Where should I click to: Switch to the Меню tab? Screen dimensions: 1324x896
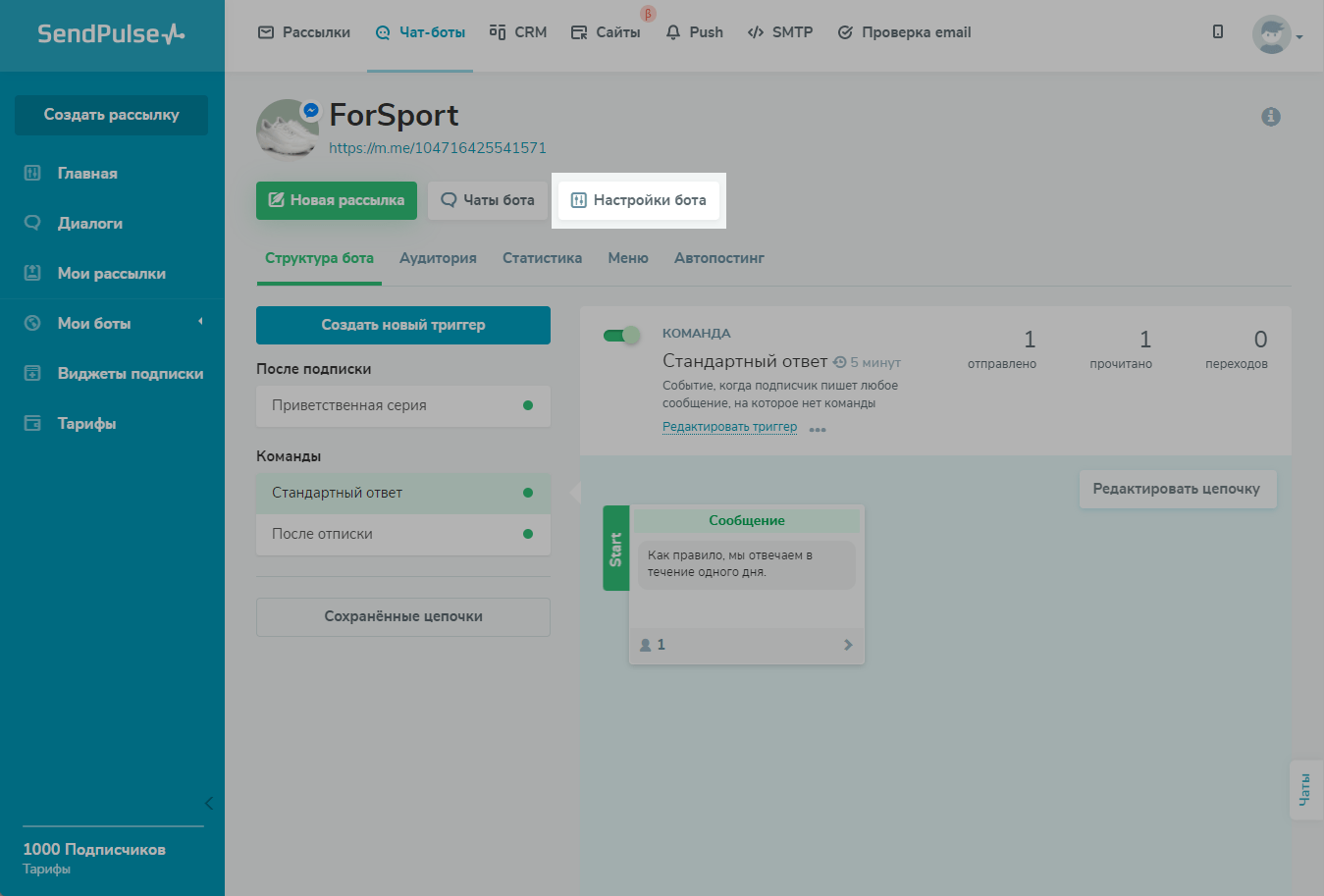[628, 259]
